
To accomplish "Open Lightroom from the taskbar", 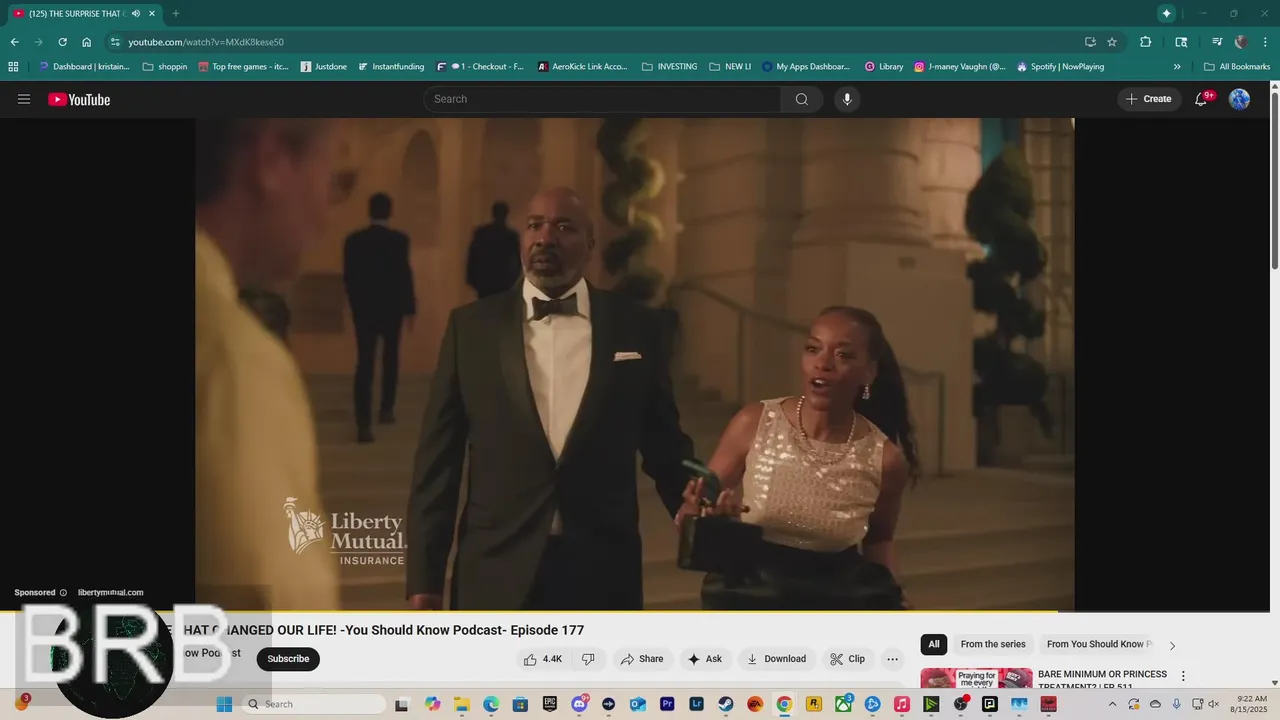I will pos(697,704).
